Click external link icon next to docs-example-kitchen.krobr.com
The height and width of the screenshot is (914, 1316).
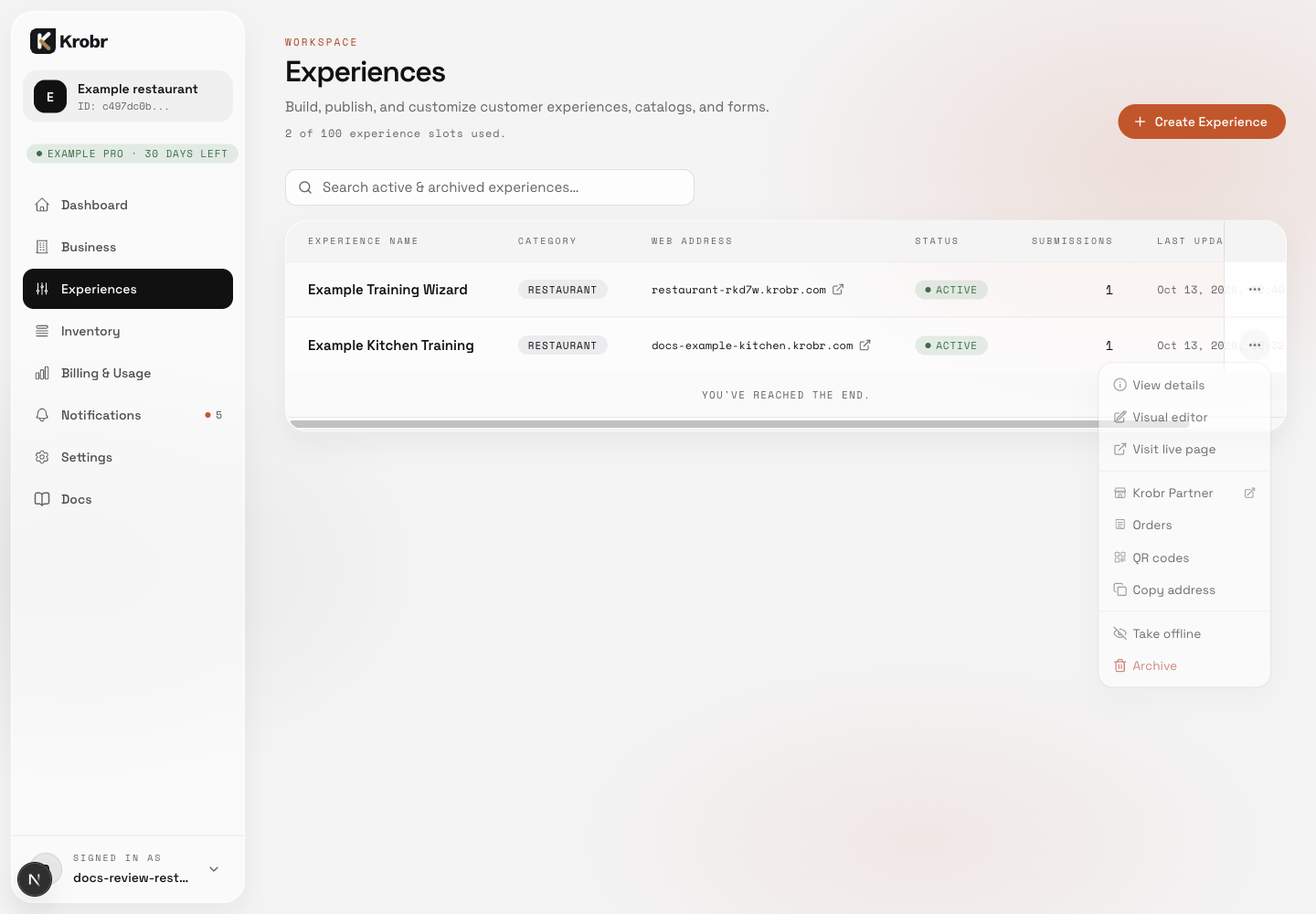tap(865, 345)
